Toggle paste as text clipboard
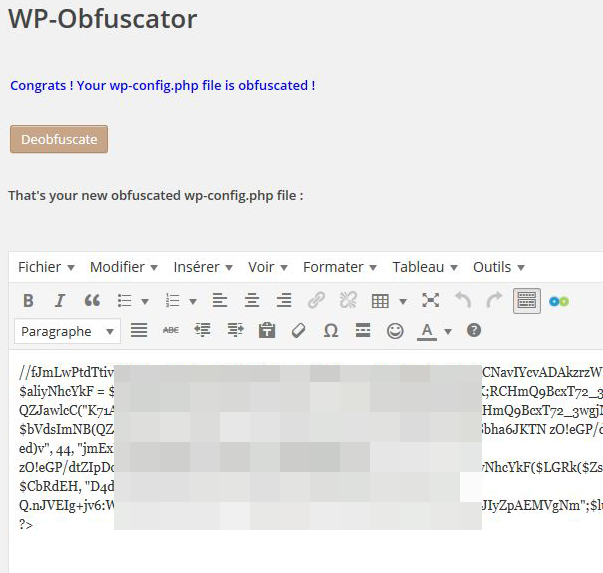This screenshot has height=573, width=603. click(267, 330)
